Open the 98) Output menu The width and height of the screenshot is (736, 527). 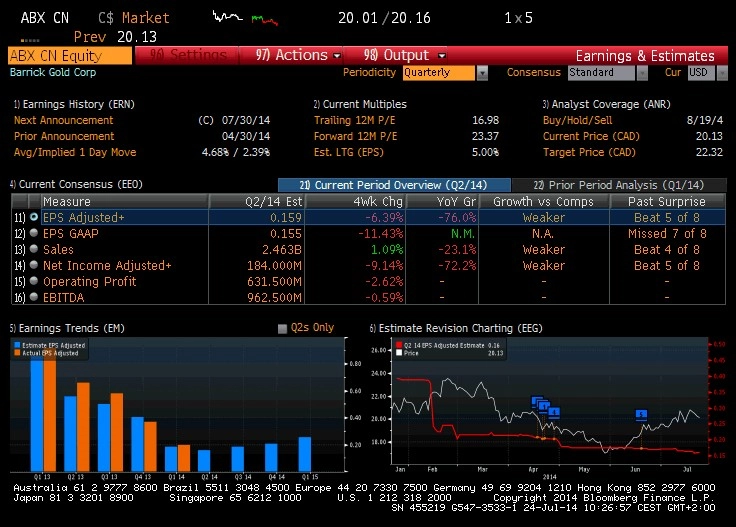tap(395, 55)
